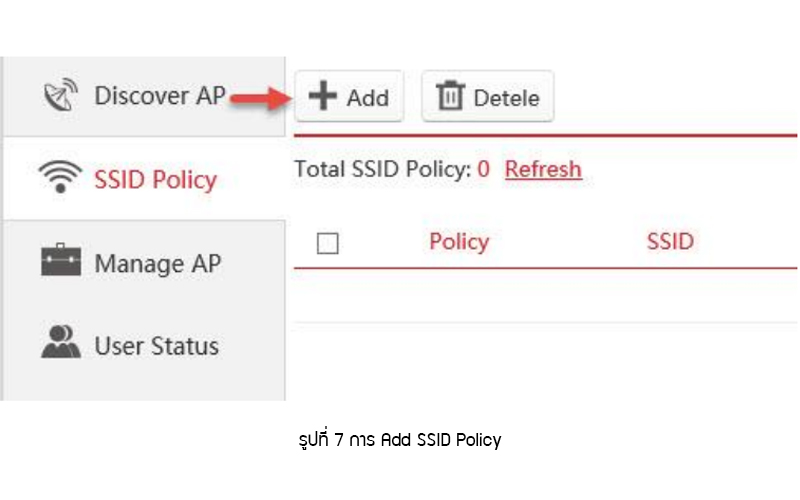The image size is (800, 500).
Task: Click the red arrow pointing to Add
Action: coord(260,98)
